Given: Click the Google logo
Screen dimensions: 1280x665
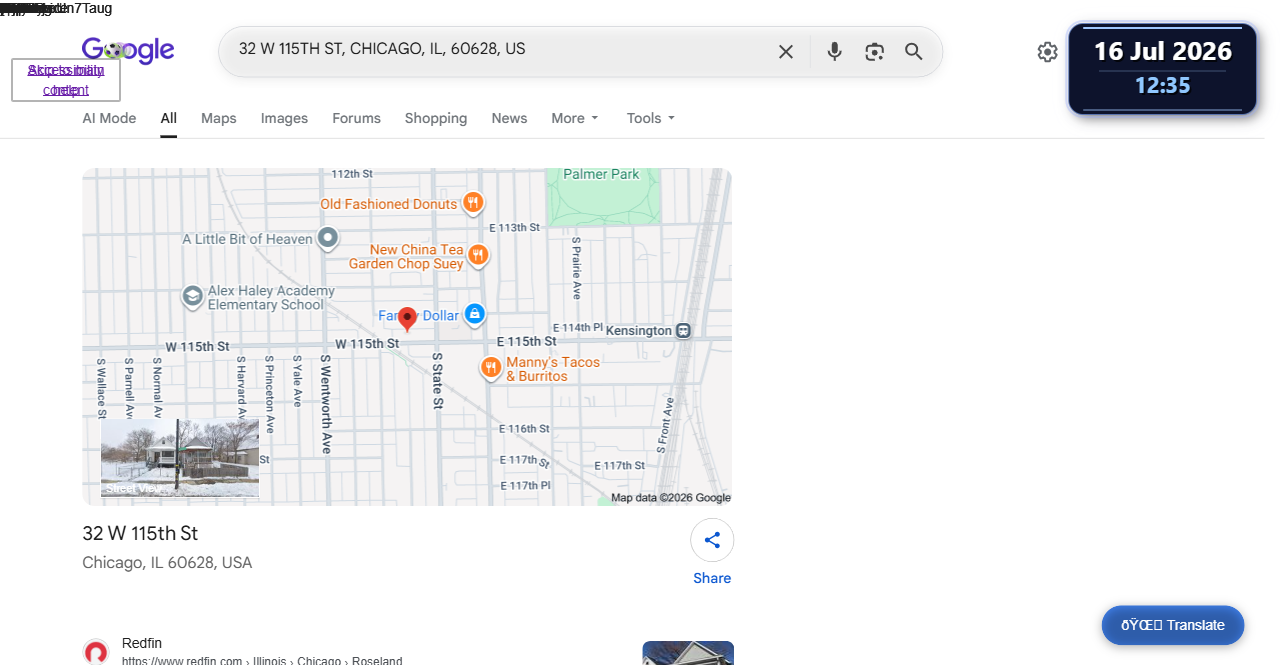Looking at the screenshot, I should (128, 50).
